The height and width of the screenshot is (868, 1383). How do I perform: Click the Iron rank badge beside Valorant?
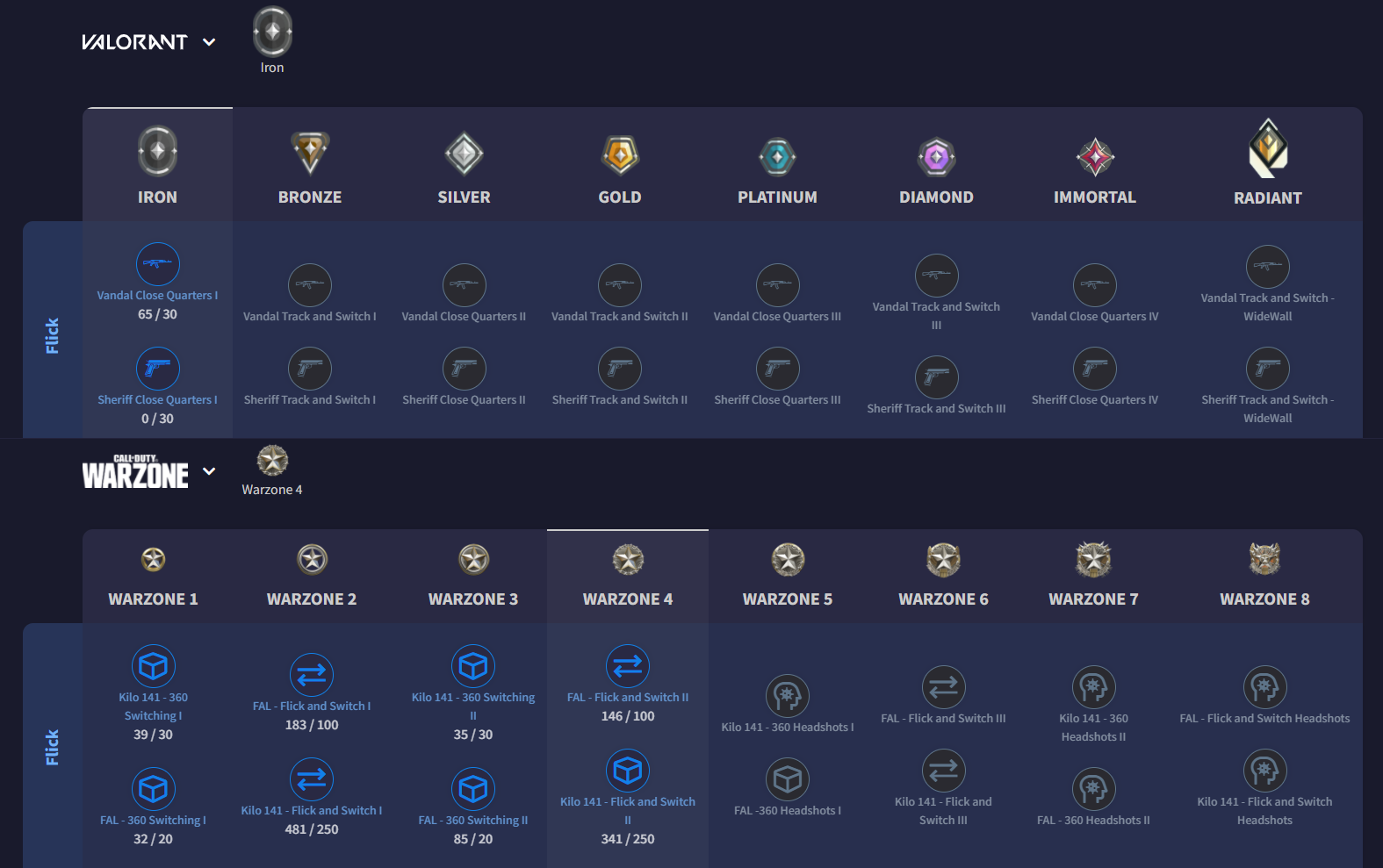[272, 33]
